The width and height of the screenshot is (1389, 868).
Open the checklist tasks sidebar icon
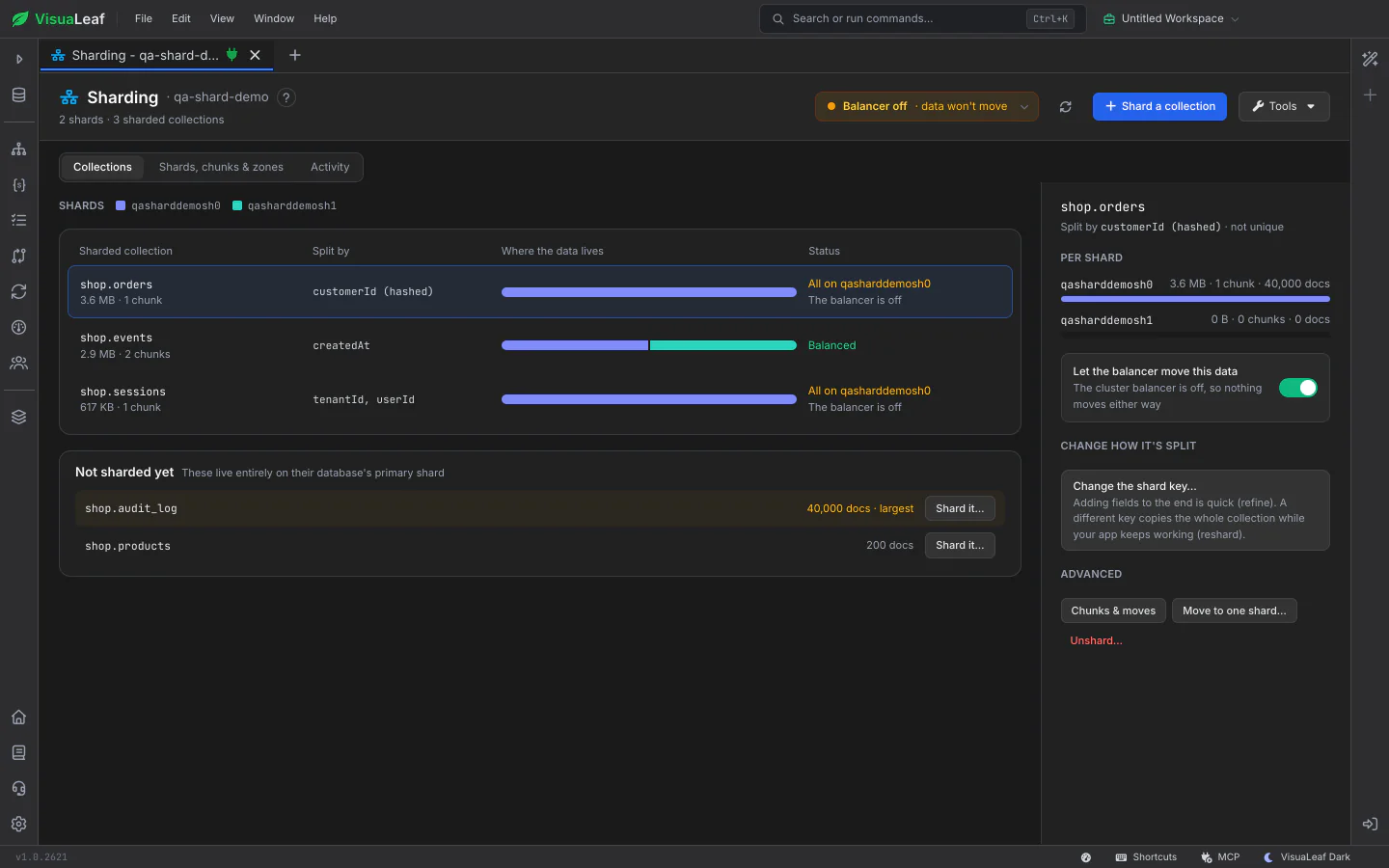pos(18,220)
